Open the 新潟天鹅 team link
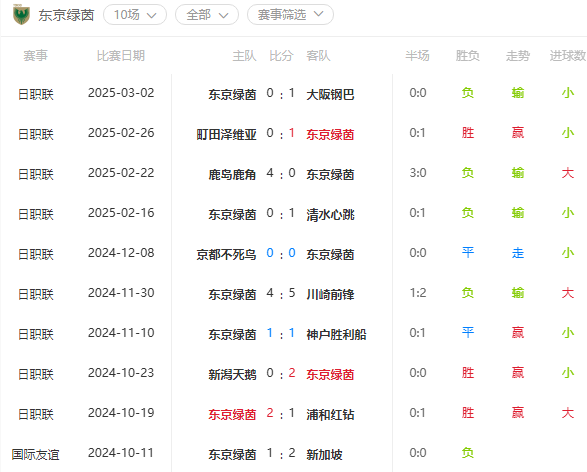The width and height of the screenshot is (587, 472). [x=232, y=375]
